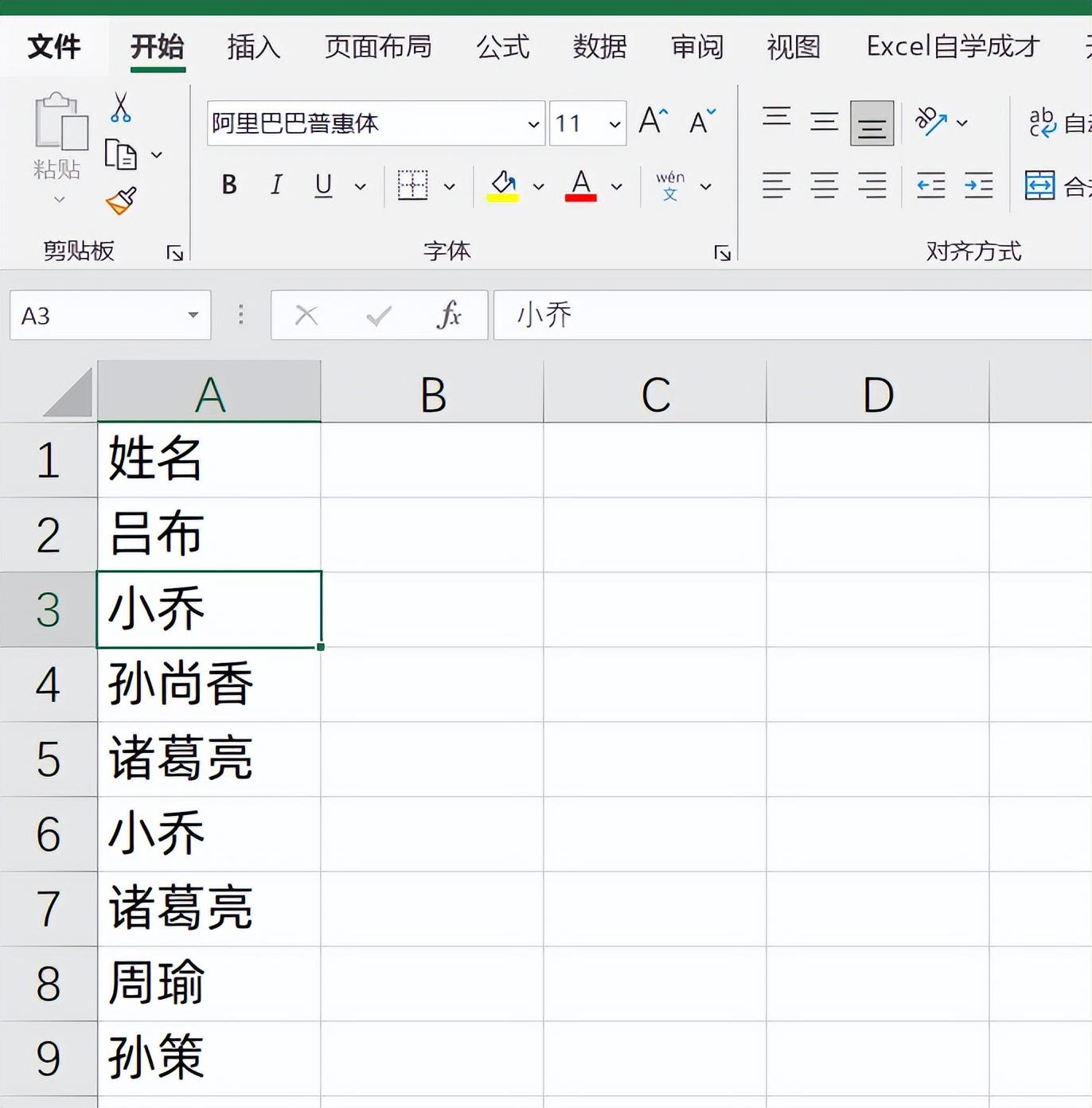Switch to the 视图 tab
Image resolution: width=1092 pixels, height=1108 pixels.
793,46
